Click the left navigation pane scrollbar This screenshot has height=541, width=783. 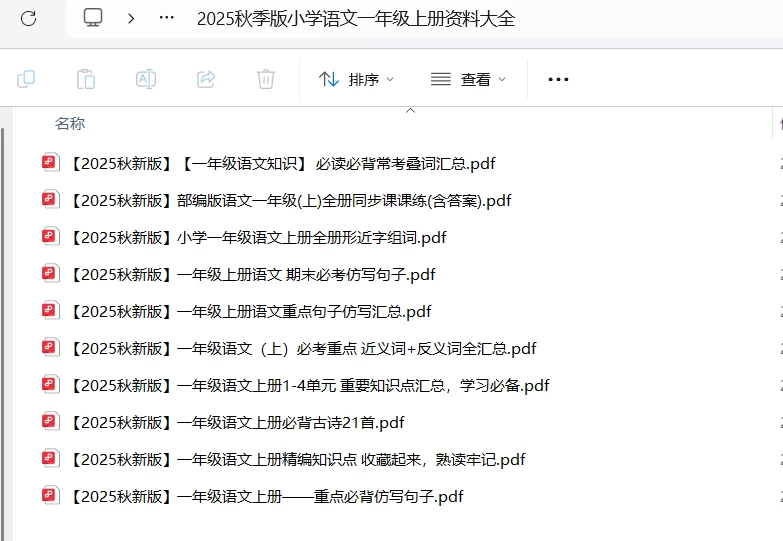click(2, 334)
